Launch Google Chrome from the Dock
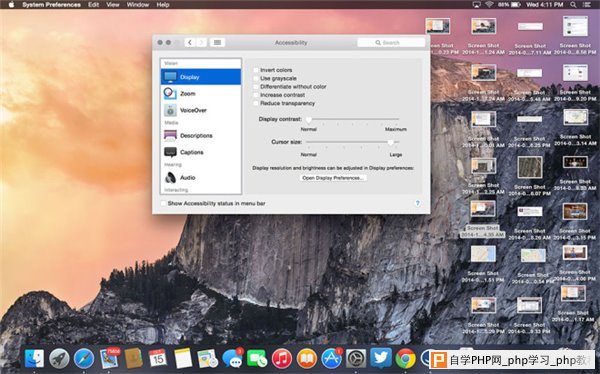This screenshot has width=600, height=374. (406, 359)
